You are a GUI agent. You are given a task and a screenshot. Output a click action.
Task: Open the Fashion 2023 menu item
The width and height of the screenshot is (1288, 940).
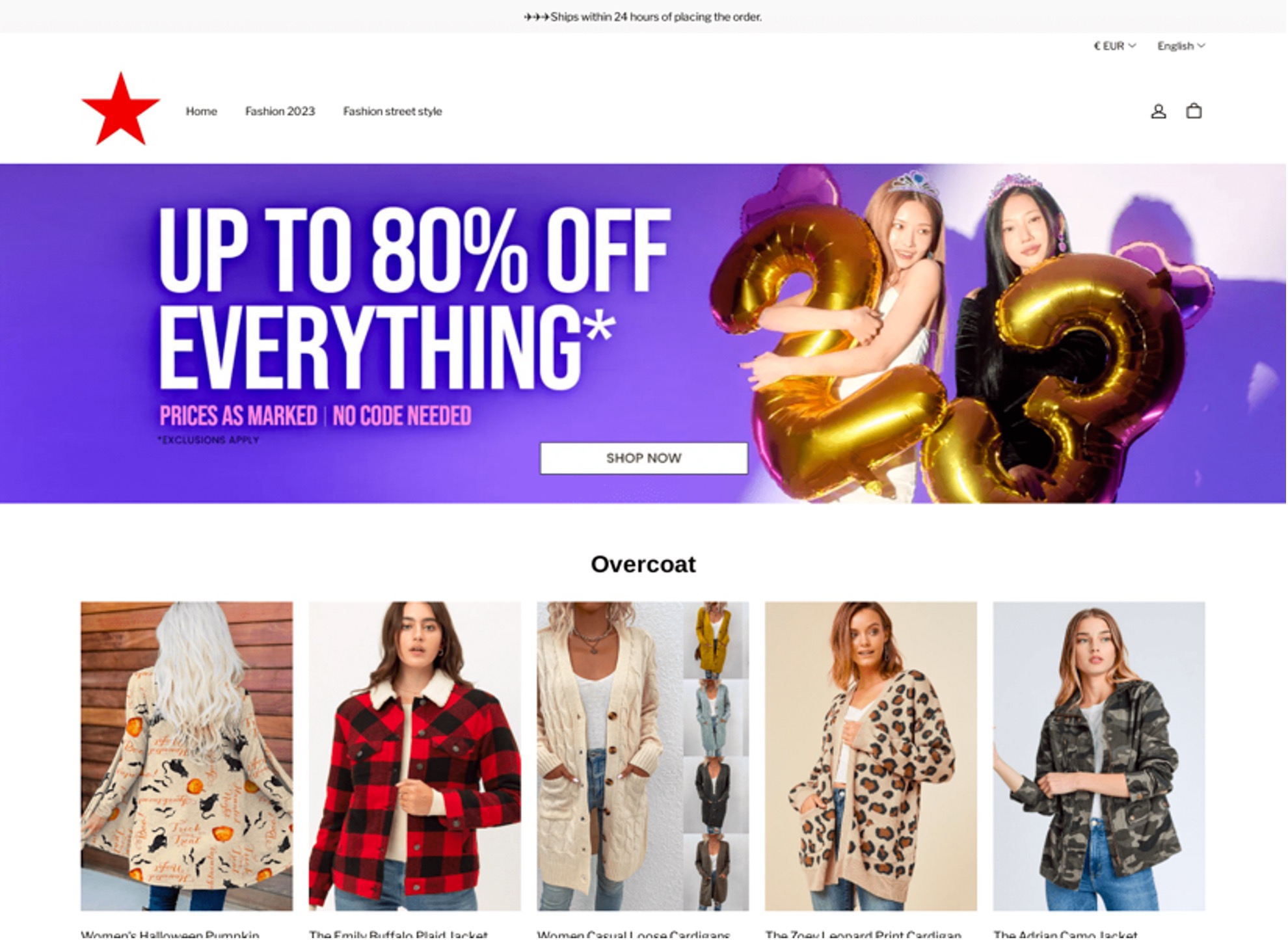tap(280, 111)
